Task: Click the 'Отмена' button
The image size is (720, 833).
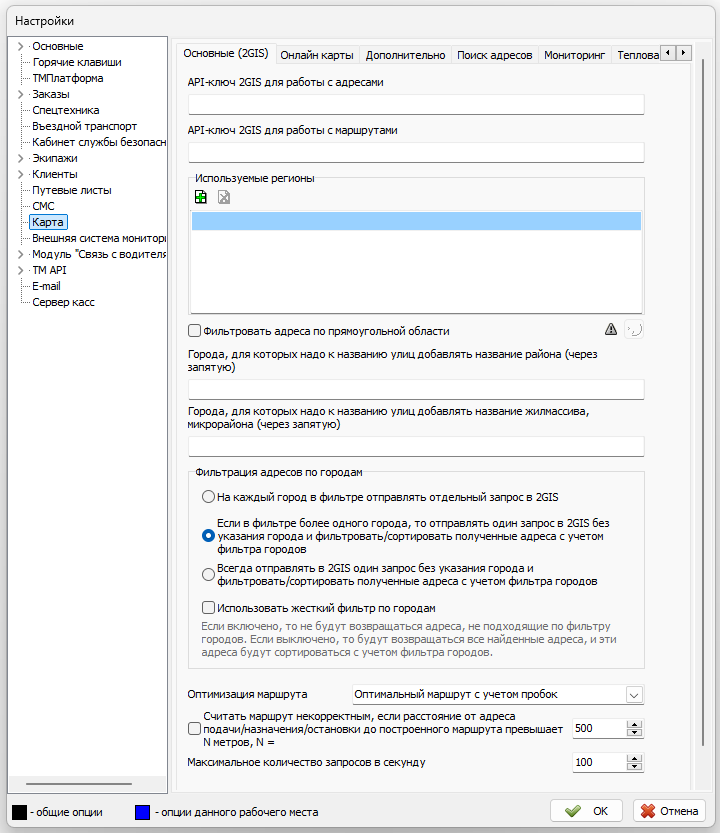Action: pyautogui.click(x=671, y=810)
